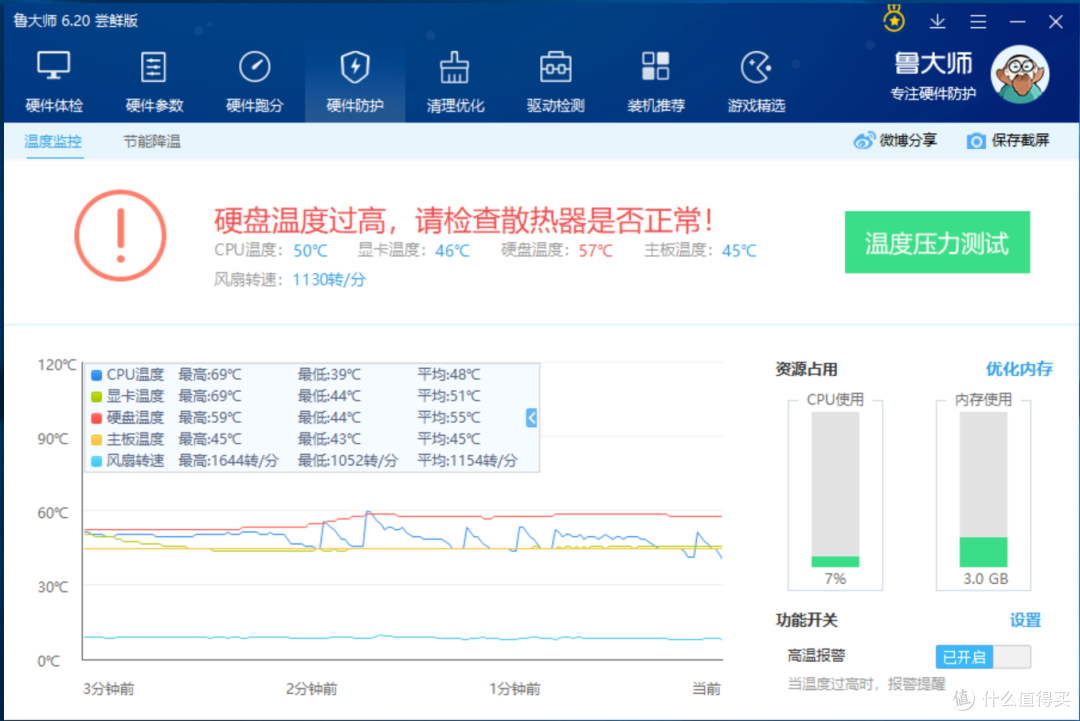The height and width of the screenshot is (721, 1080).
Task: Start the 温度压力测试 stress test
Action: (x=937, y=242)
